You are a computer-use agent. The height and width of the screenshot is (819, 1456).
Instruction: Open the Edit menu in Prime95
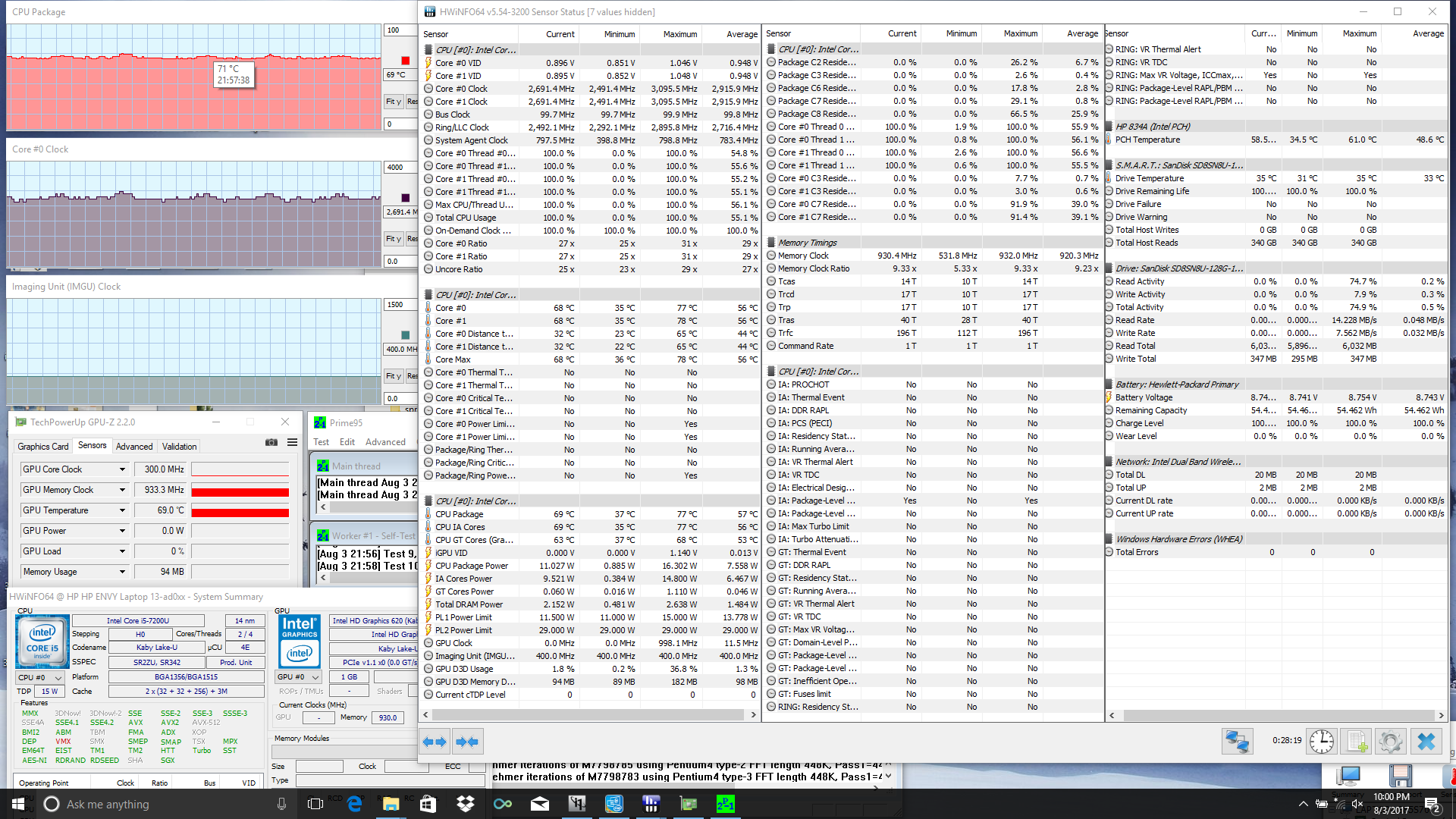point(347,442)
